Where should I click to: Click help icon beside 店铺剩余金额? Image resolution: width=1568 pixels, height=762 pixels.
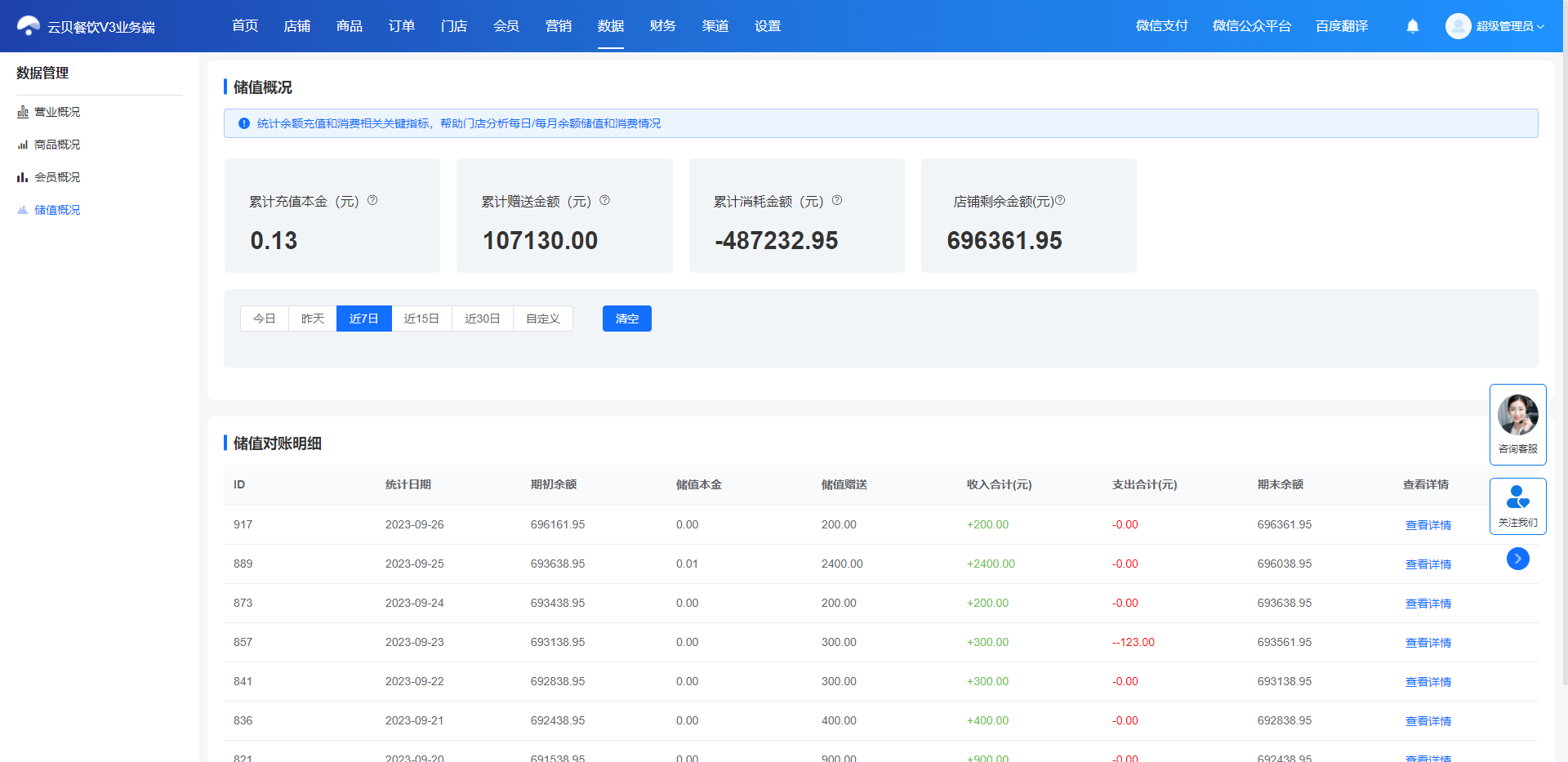pos(1060,200)
